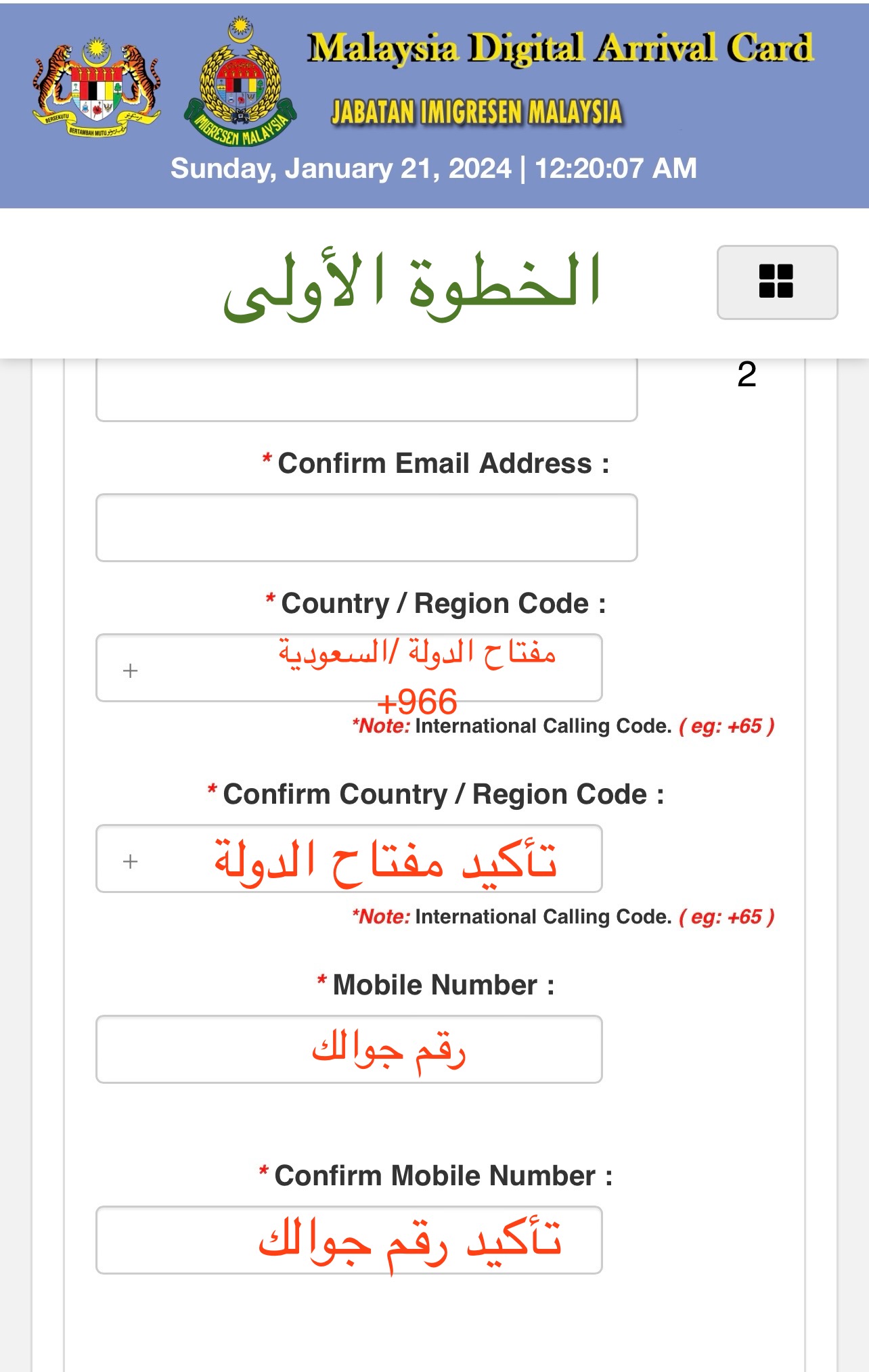This screenshot has width=869, height=1372.
Task: Click the Confirm Email Address label
Action: [437, 464]
